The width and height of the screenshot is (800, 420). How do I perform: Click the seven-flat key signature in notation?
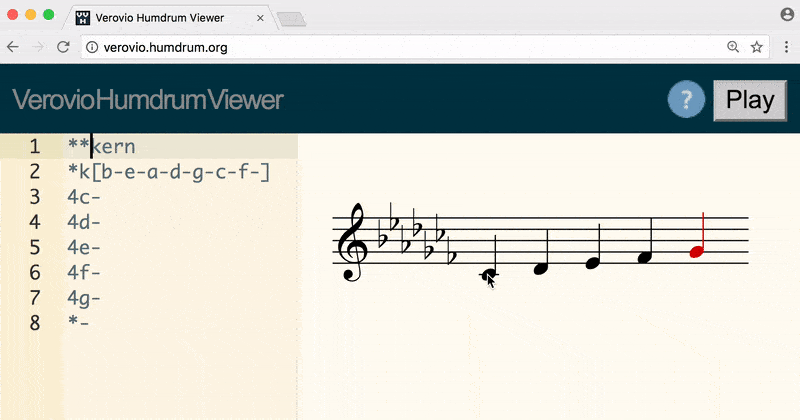417,233
